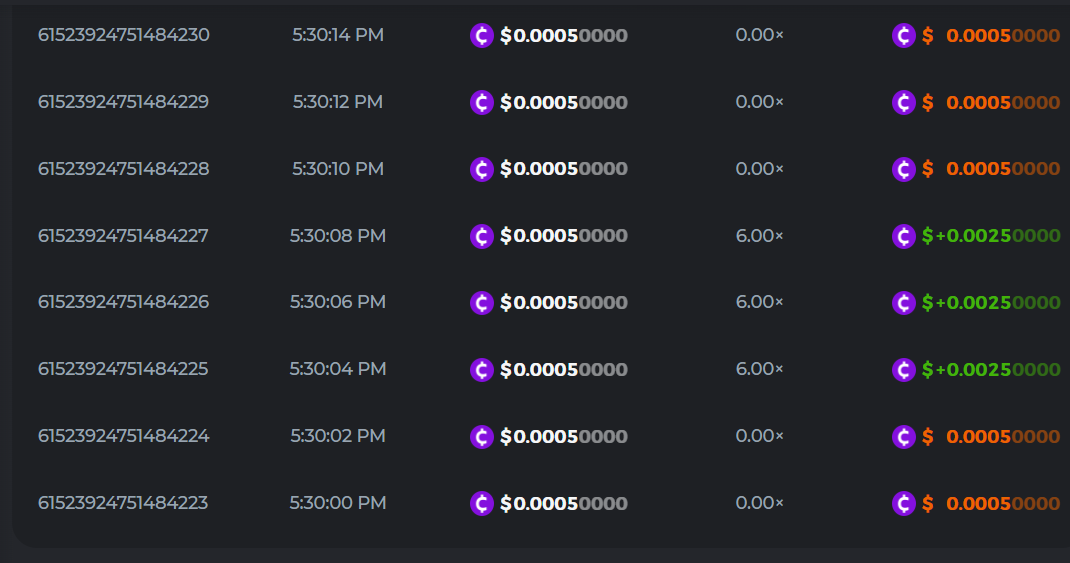Click the 0.00× multiplier in 5:30:12 PM row

pyautogui.click(x=759, y=102)
